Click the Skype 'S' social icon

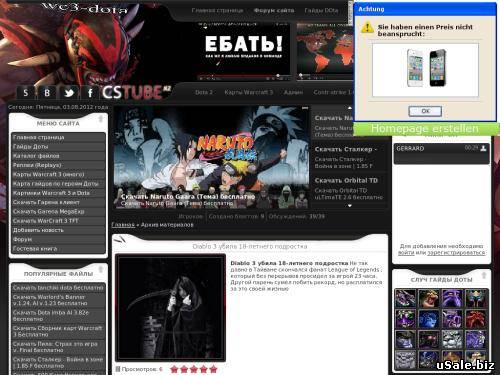pos(26,92)
